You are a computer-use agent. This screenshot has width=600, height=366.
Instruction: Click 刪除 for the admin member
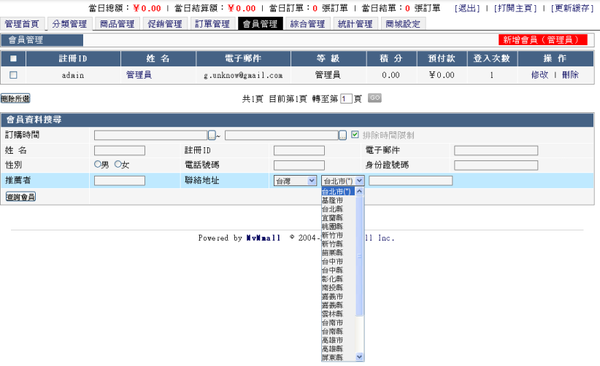pyautogui.click(x=570, y=75)
